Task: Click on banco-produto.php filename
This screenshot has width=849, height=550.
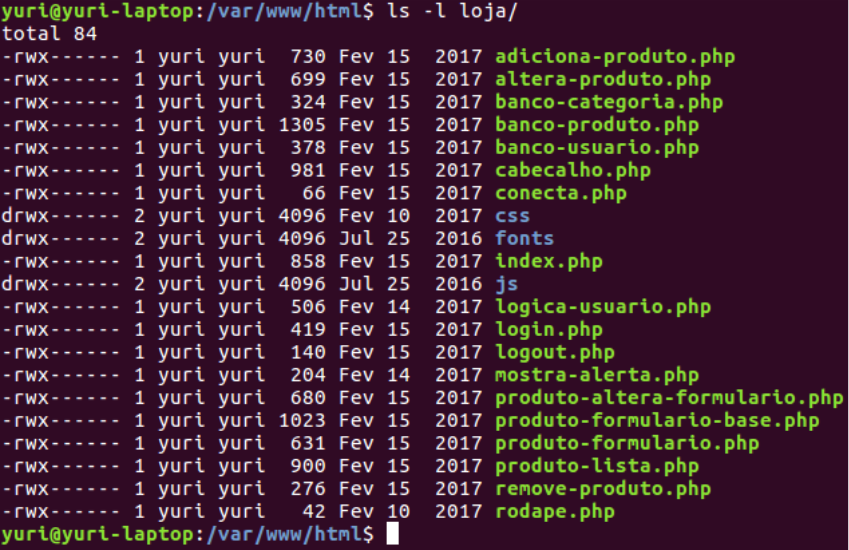Action: coord(596,125)
